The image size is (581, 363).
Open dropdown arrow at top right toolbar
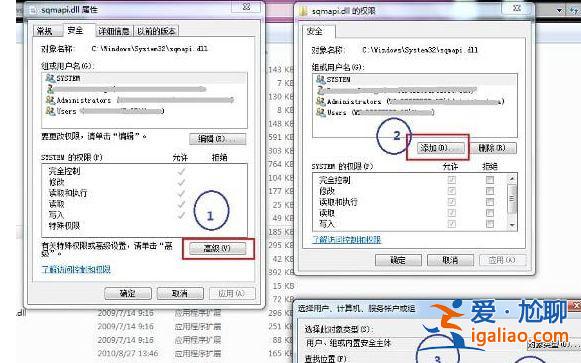coord(559,11)
